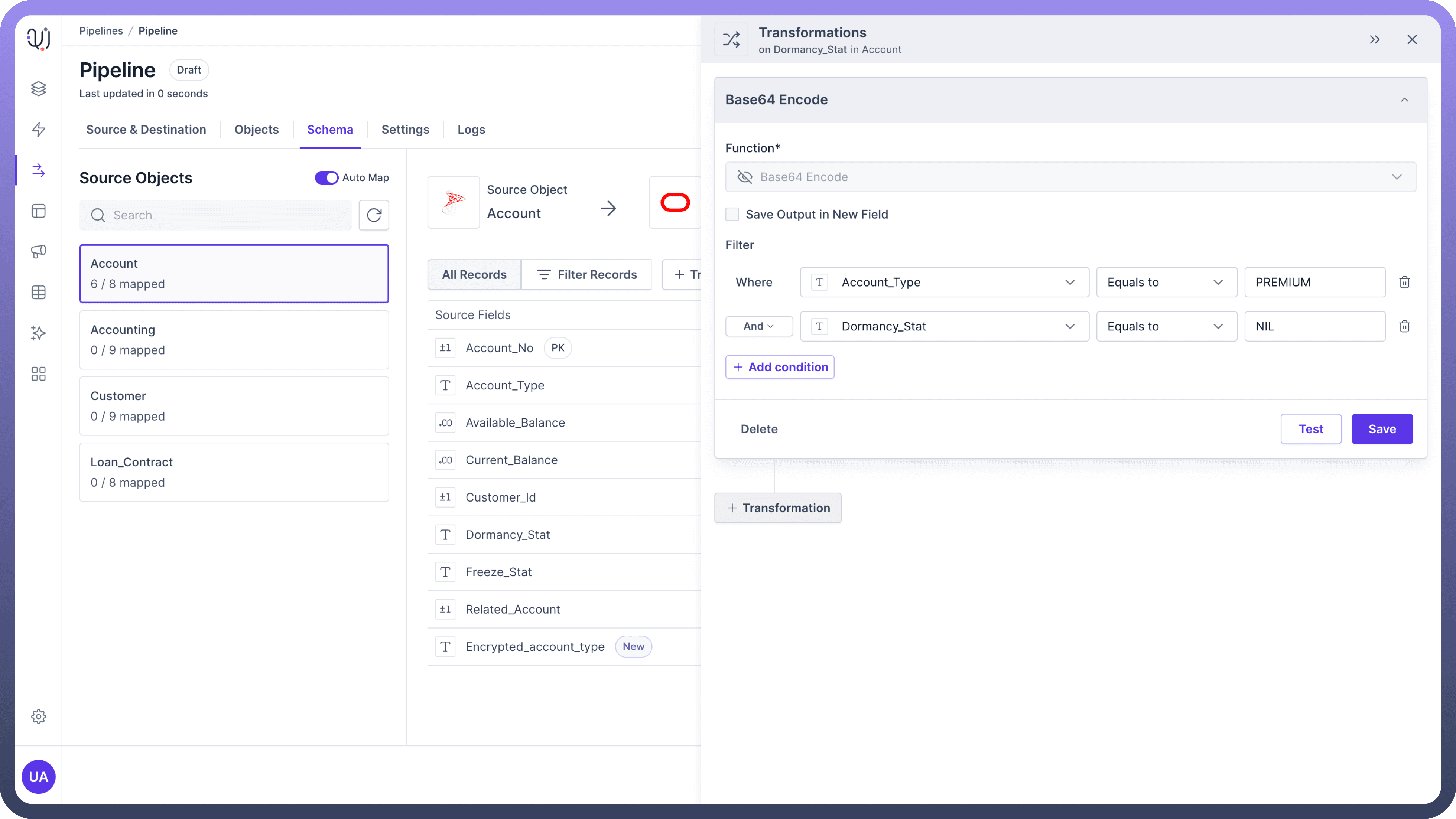The width and height of the screenshot is (1456, 819).
Task: Toggle the Auto Map switch
Action: [x=326, y=178]
